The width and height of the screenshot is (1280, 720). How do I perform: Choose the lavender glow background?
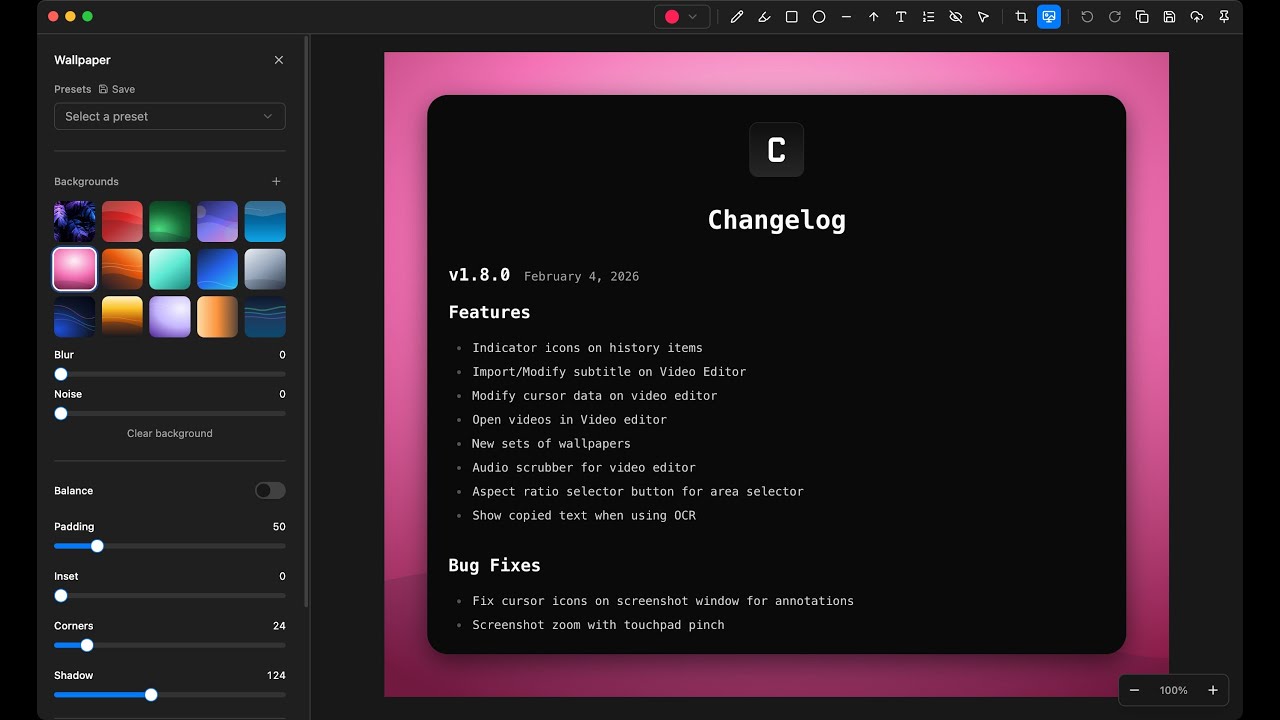click(x=170, y=317)
